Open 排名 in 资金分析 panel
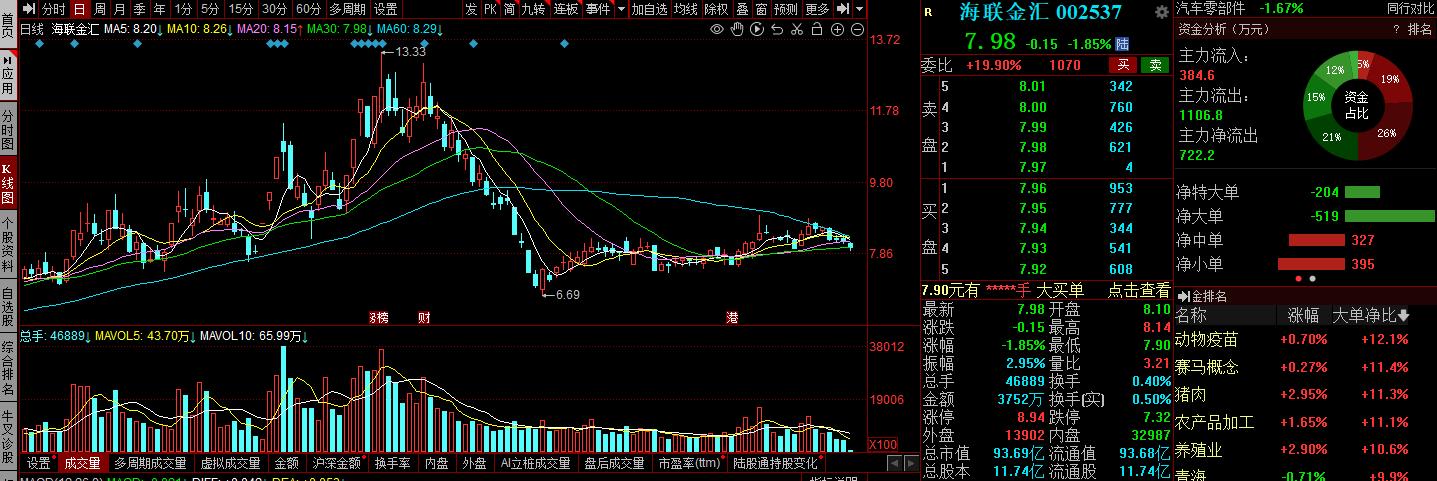This screenshot has width=1437, height=481. [x=1420, y=29]
